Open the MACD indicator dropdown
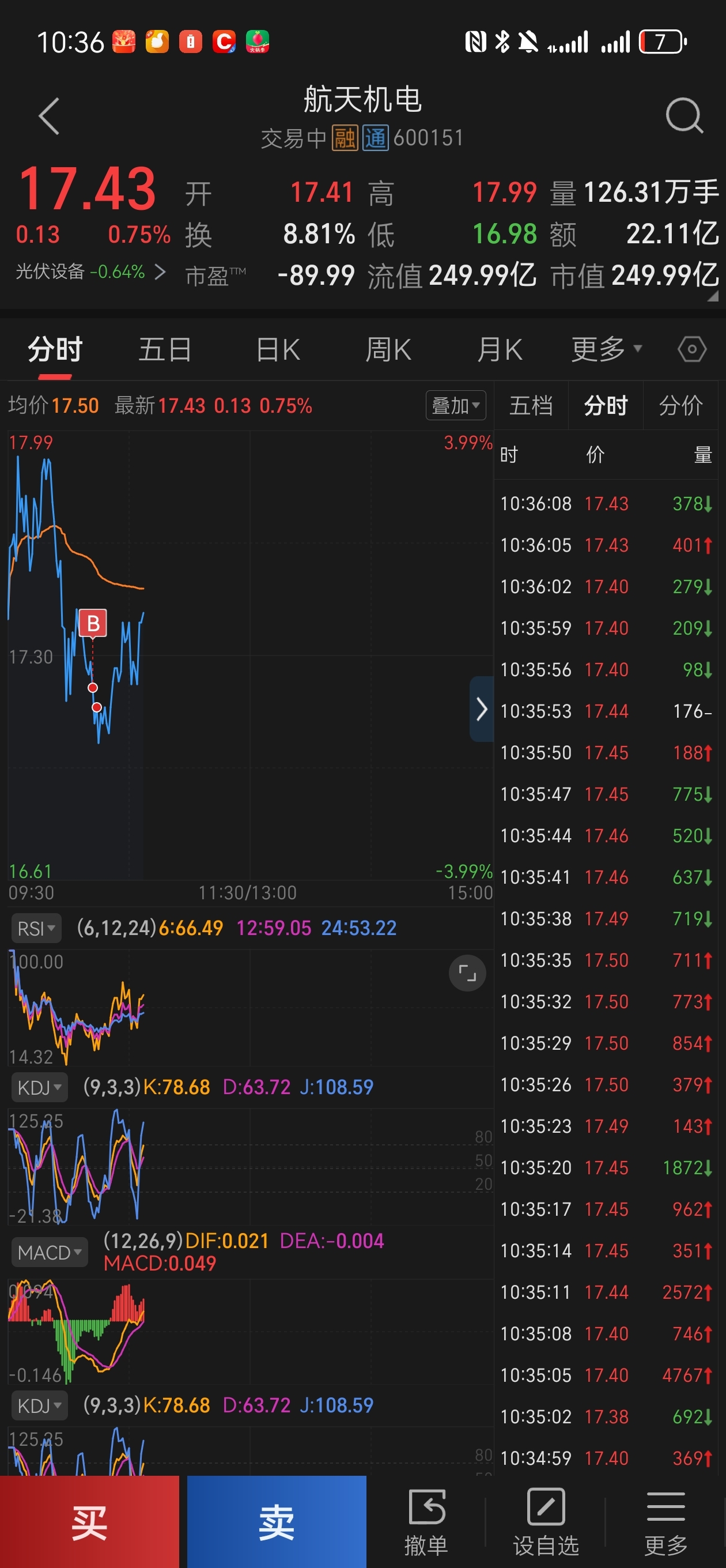726x1568 pixels. coord(50,1252)
